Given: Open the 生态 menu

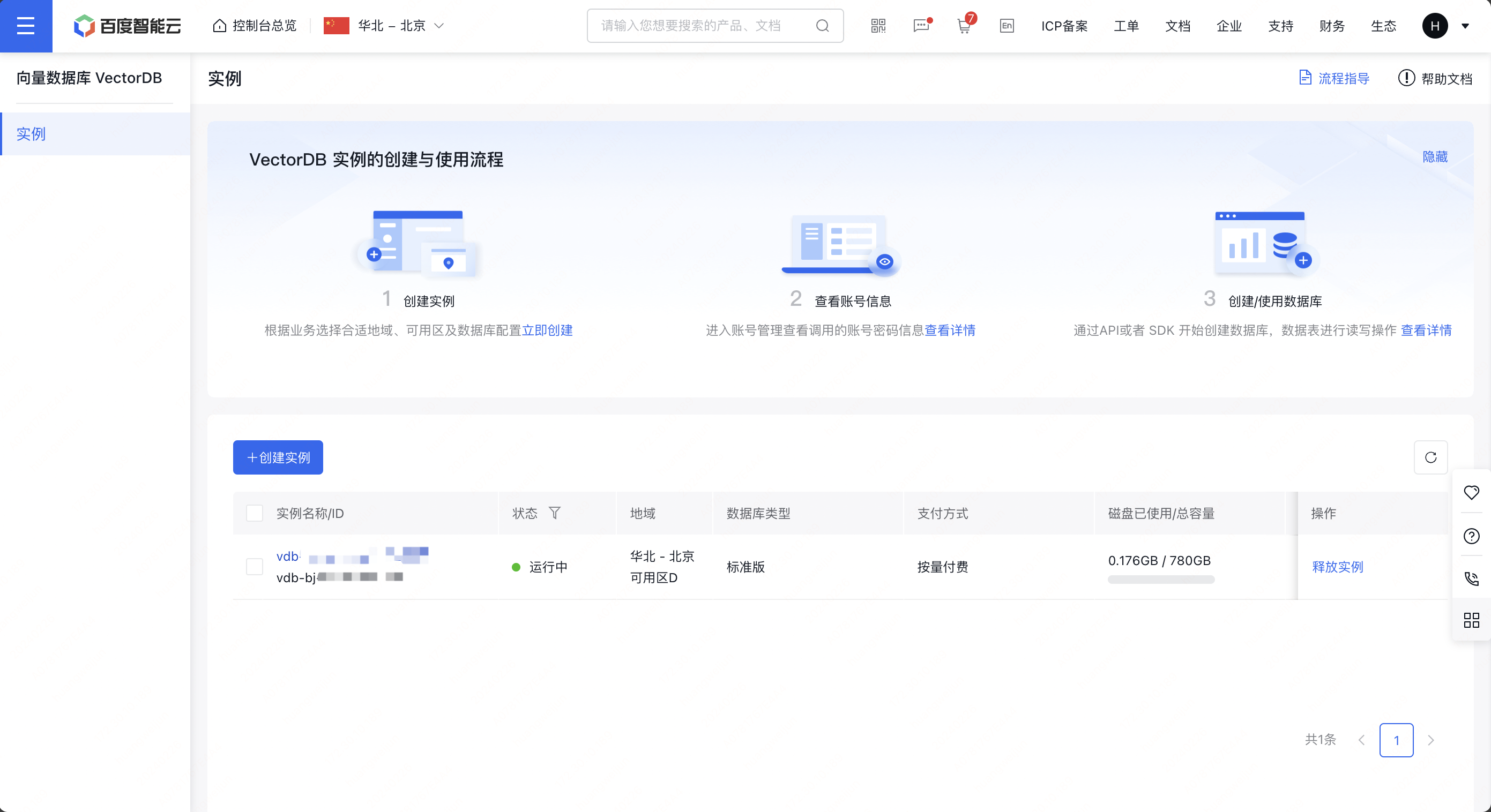Looking at the screenshot, I should pyautogui.click(x=1383, y=26).
